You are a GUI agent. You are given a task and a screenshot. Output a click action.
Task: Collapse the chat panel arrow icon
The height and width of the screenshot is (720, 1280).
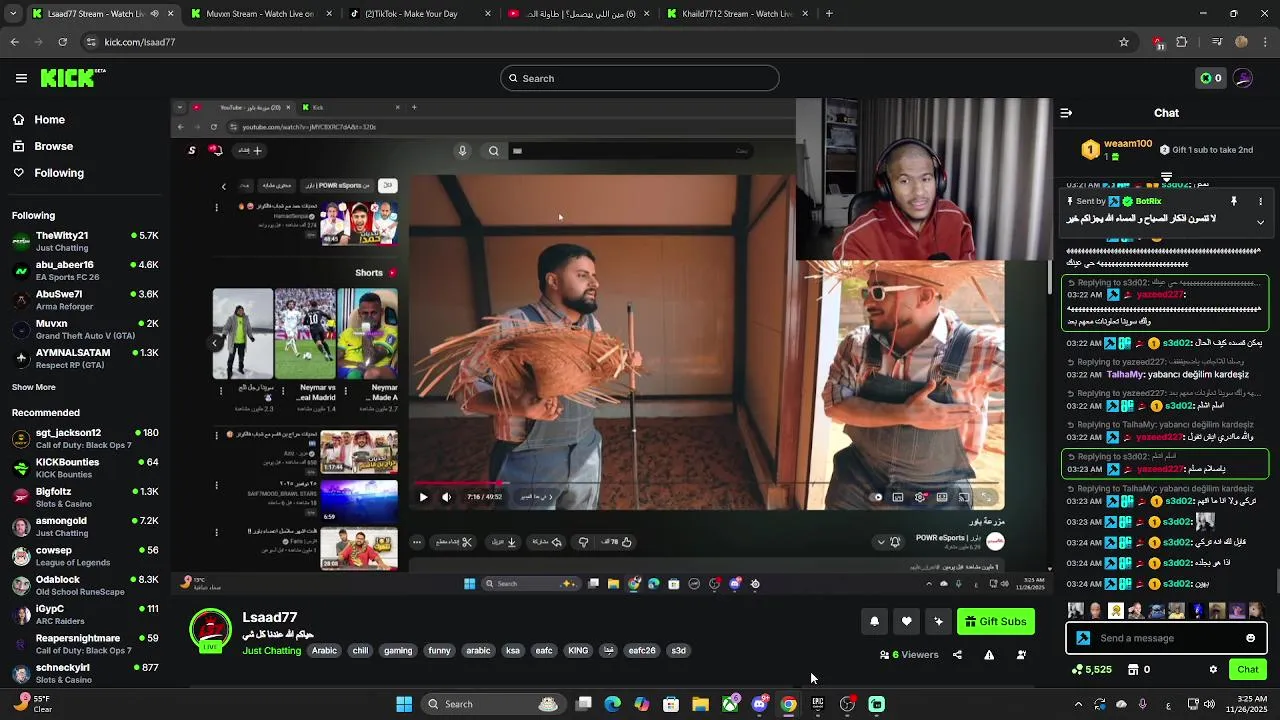click(1066, 113)
